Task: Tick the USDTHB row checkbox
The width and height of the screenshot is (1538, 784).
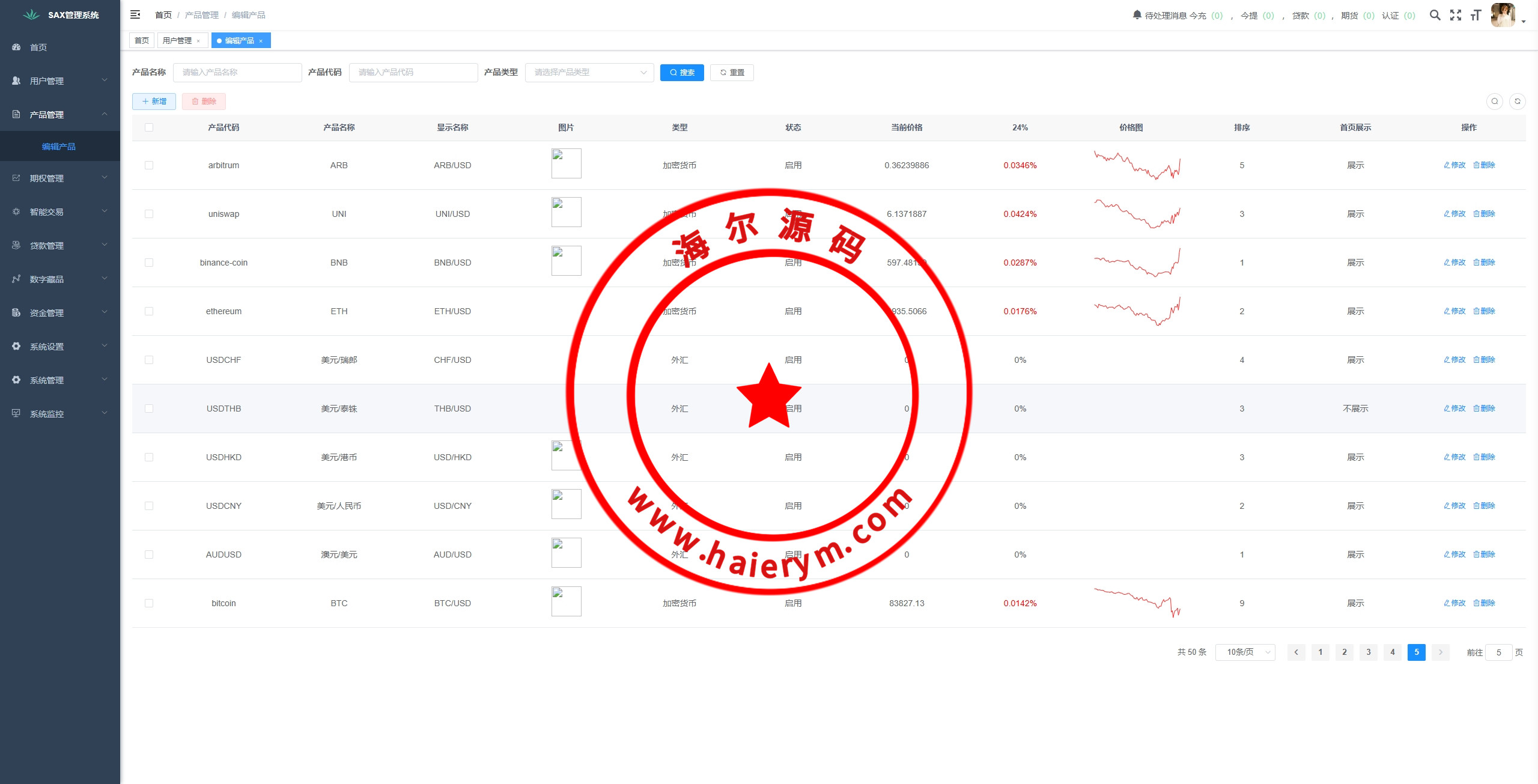Action: click(x=149, y=409)
